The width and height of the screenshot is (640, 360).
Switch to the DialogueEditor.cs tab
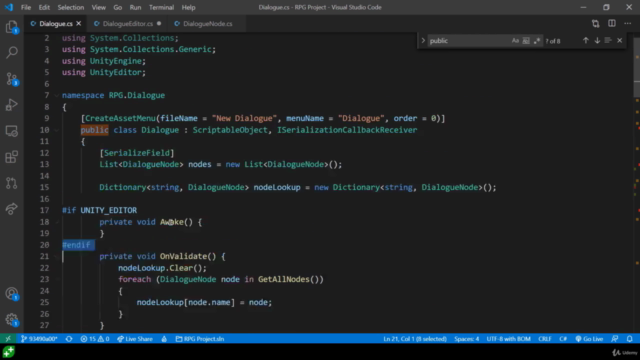pyautogui.click(x=127, y=24)
